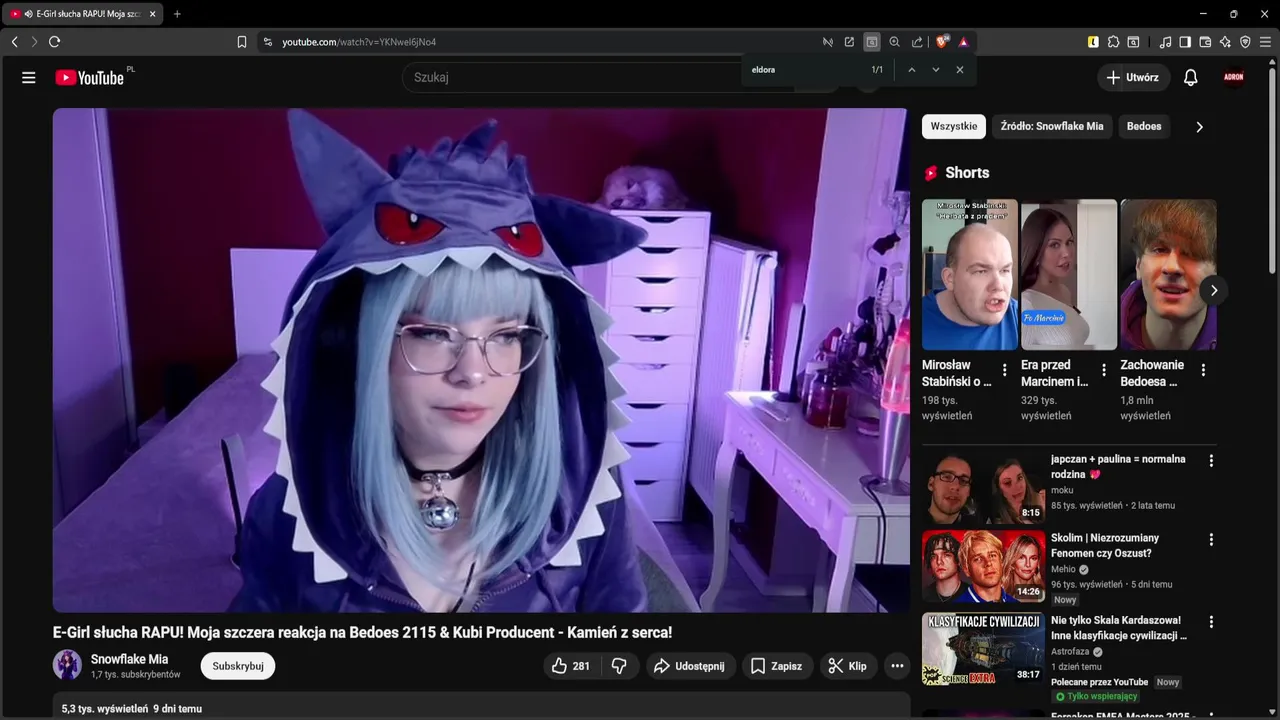Go to the YouTube home logo
Viewport: 1280px width, 720px height.
point(89,77)
